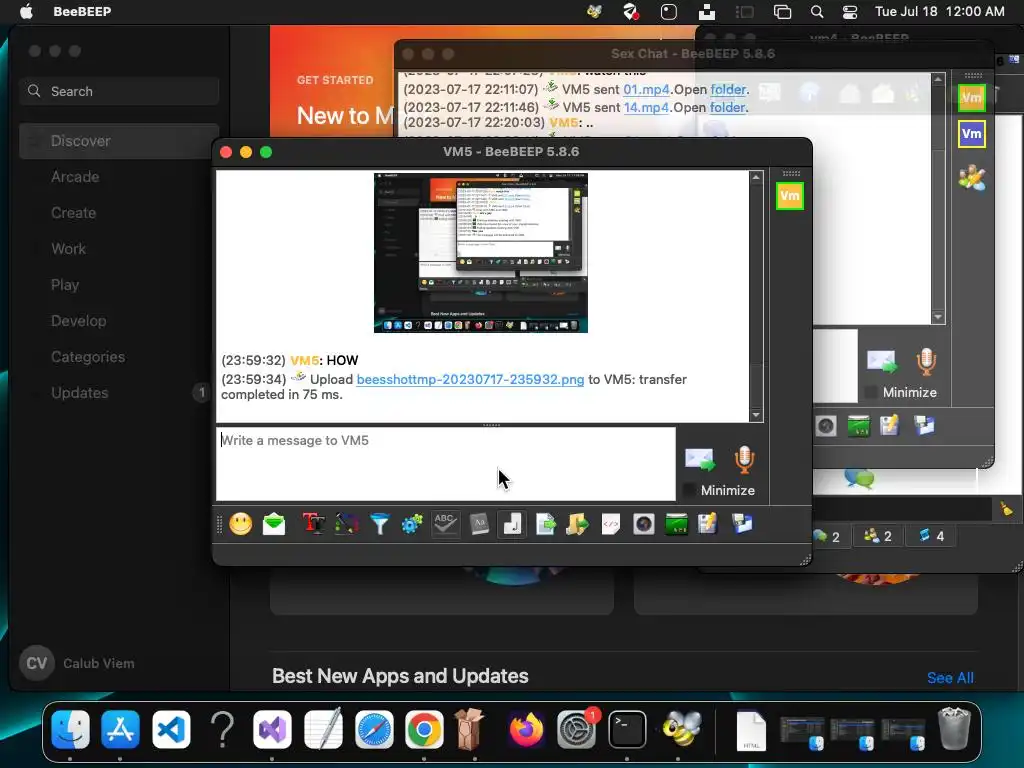
Task: Click the code snippet icon
Action: click(x=611, y=524)
